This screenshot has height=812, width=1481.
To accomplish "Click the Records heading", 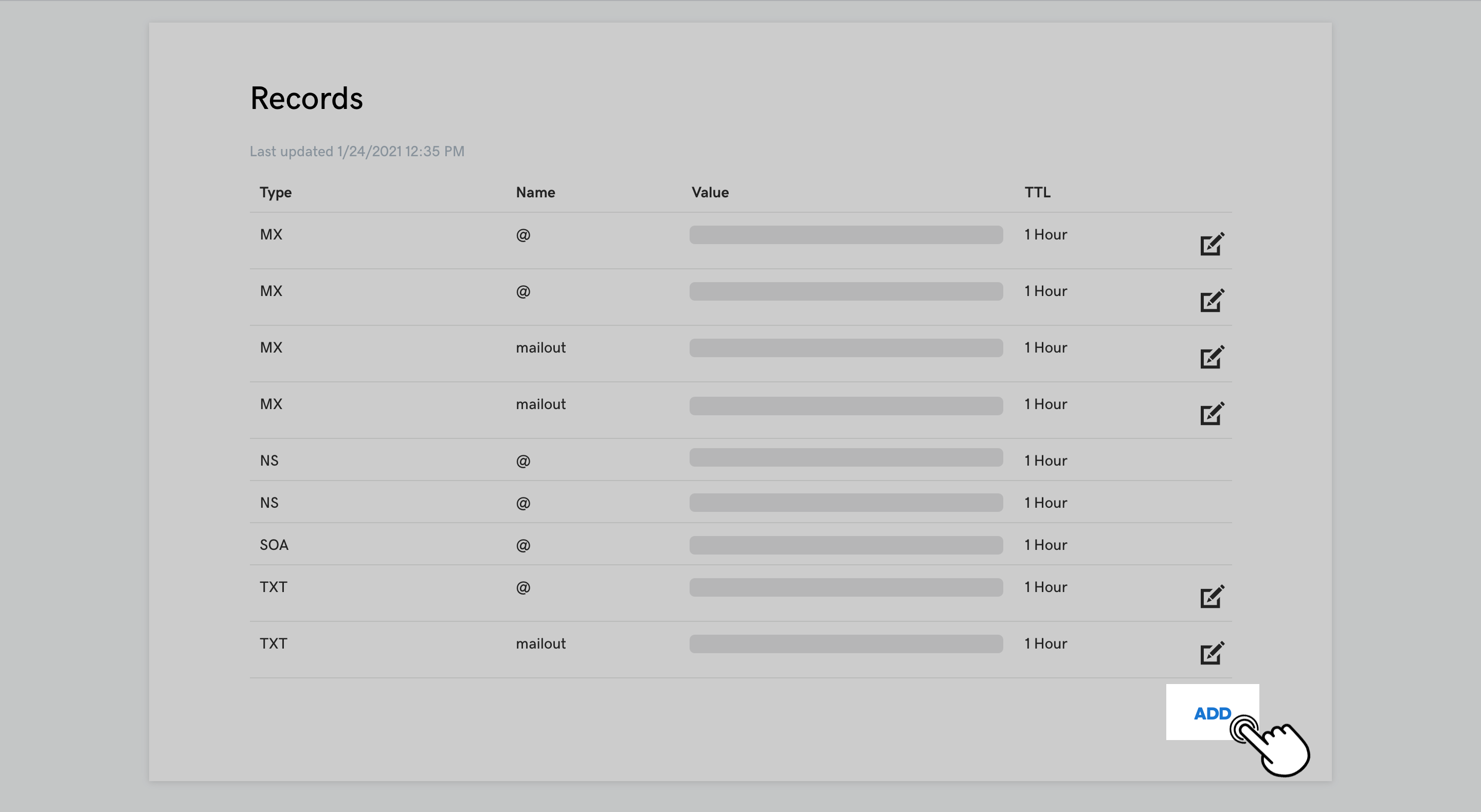I will [x=306, y=98].
